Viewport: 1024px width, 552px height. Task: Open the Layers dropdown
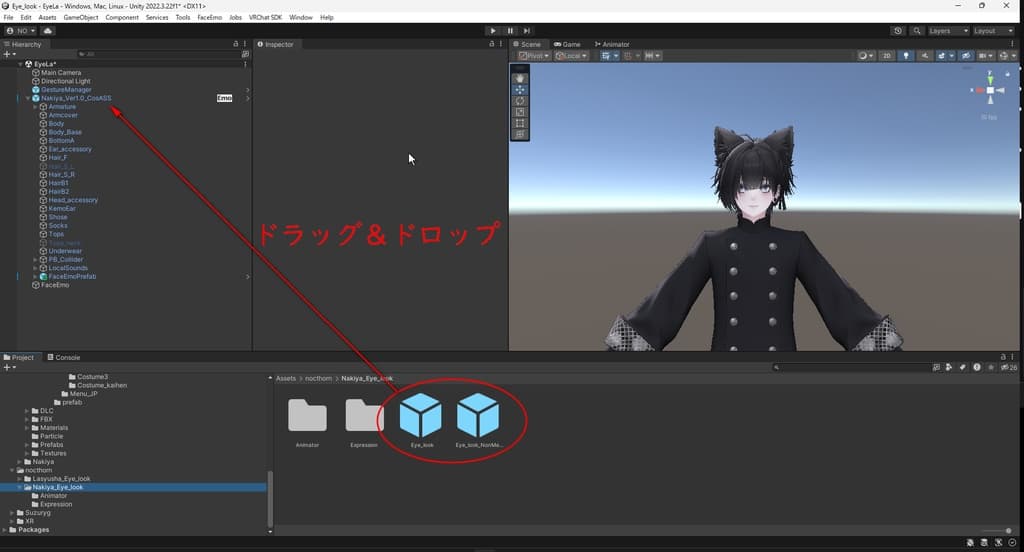pos(948,31)
